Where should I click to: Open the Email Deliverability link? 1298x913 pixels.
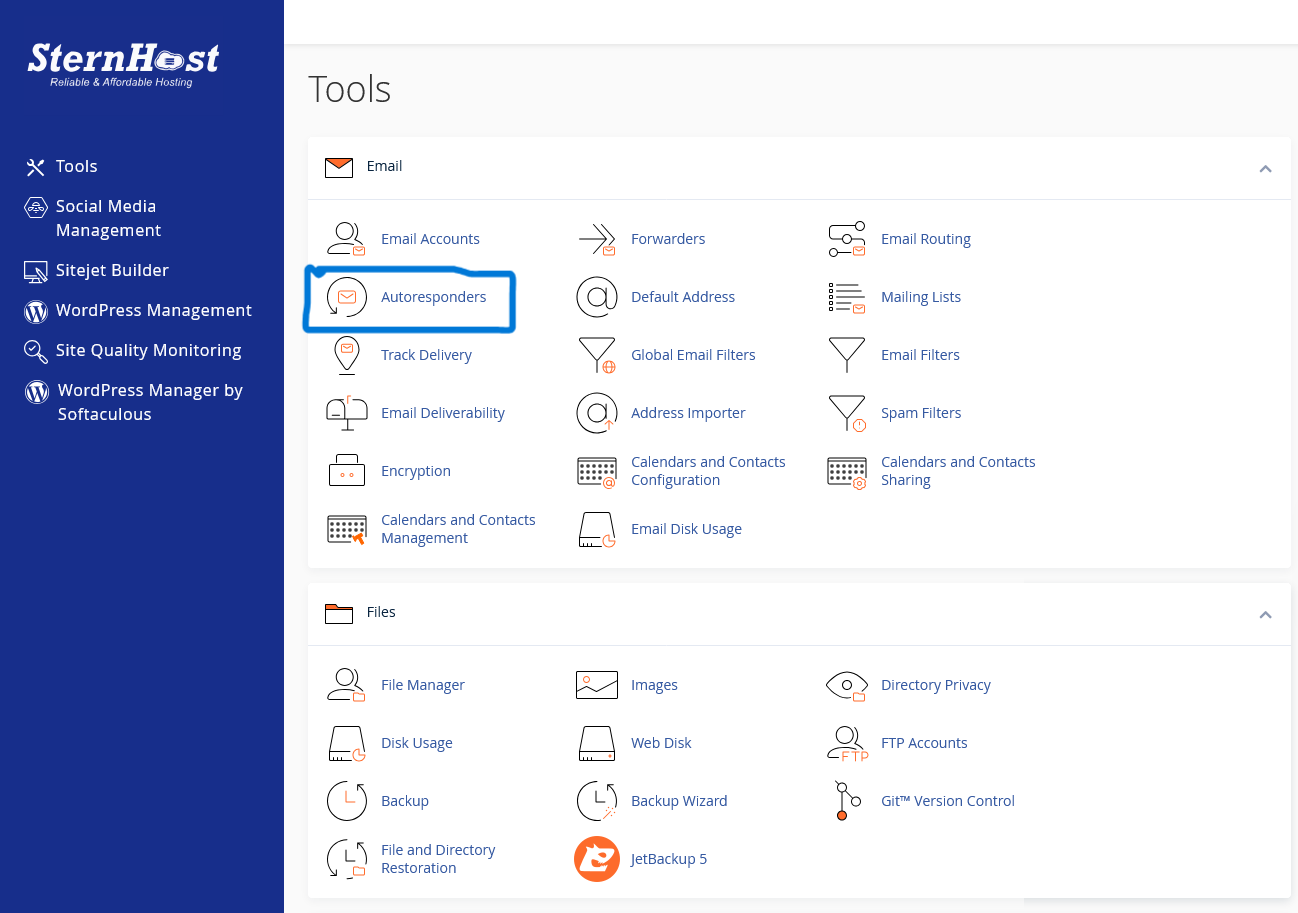click(x=442, y=413)
